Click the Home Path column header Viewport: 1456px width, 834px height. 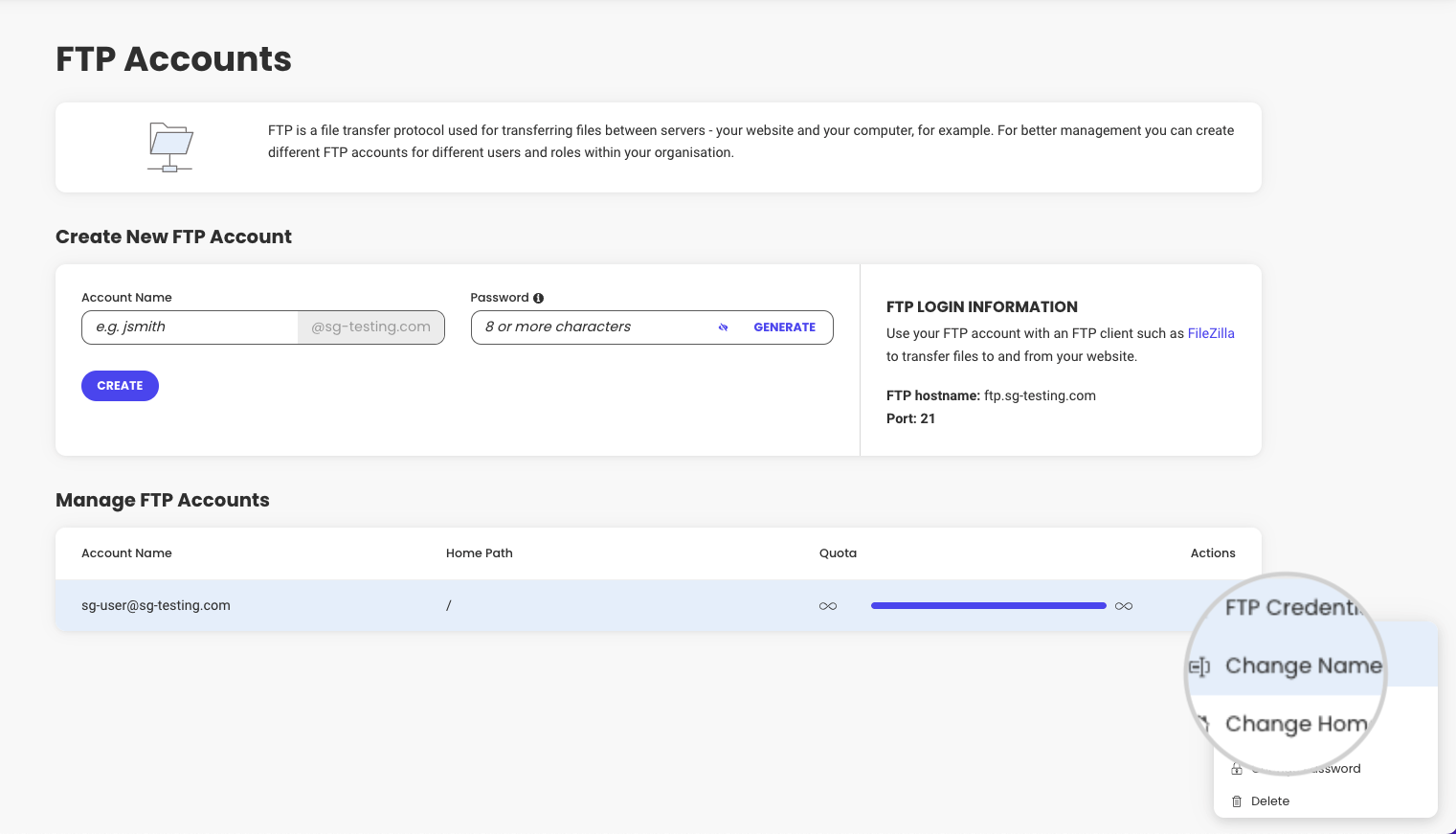tap(480, 553)
